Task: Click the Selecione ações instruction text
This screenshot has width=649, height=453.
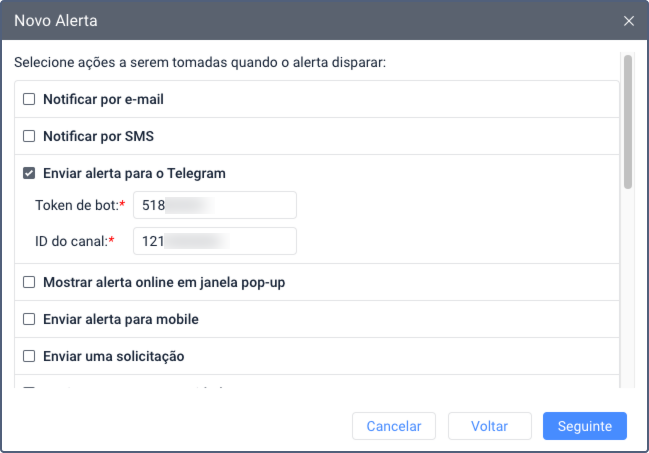Action: (200, 63)
